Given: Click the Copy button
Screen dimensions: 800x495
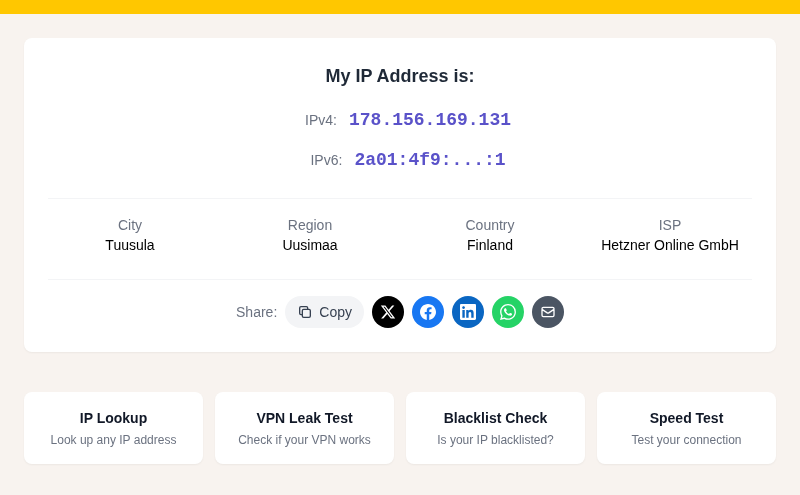Looking at the screenshot, I should coord(324,312).
